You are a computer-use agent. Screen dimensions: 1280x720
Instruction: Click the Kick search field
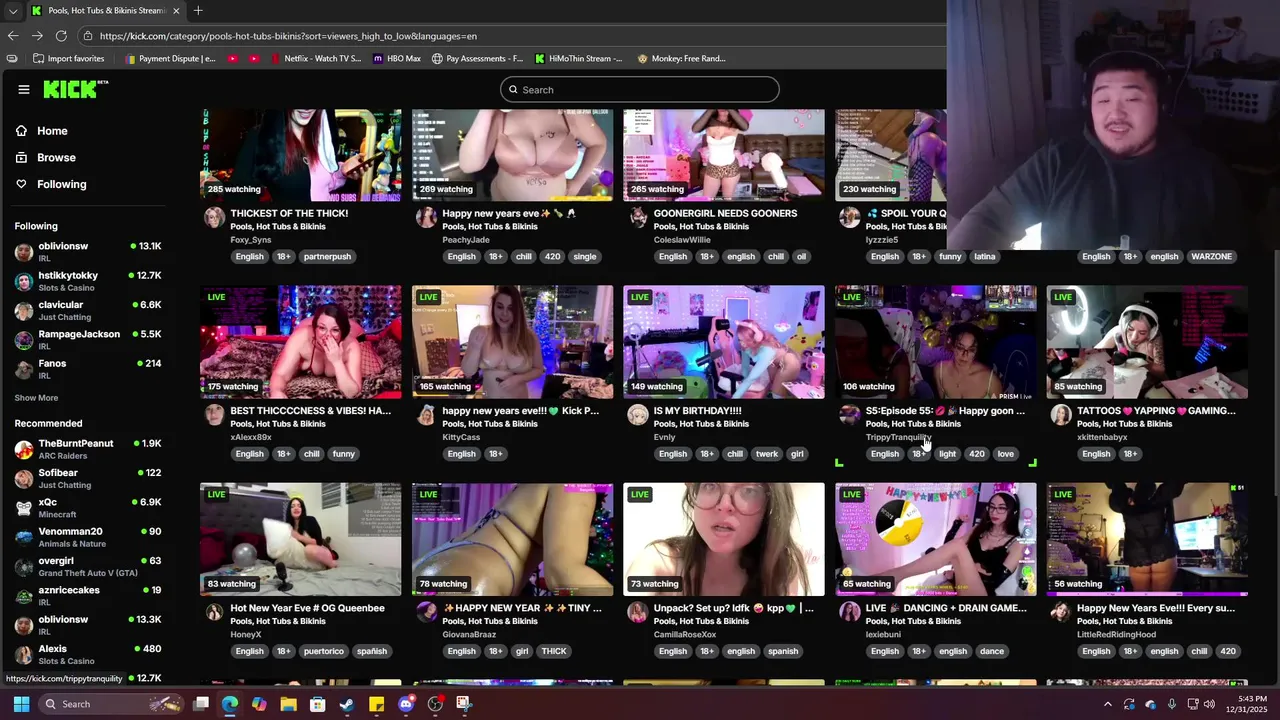pyautogui.click(x=639, y=90)
